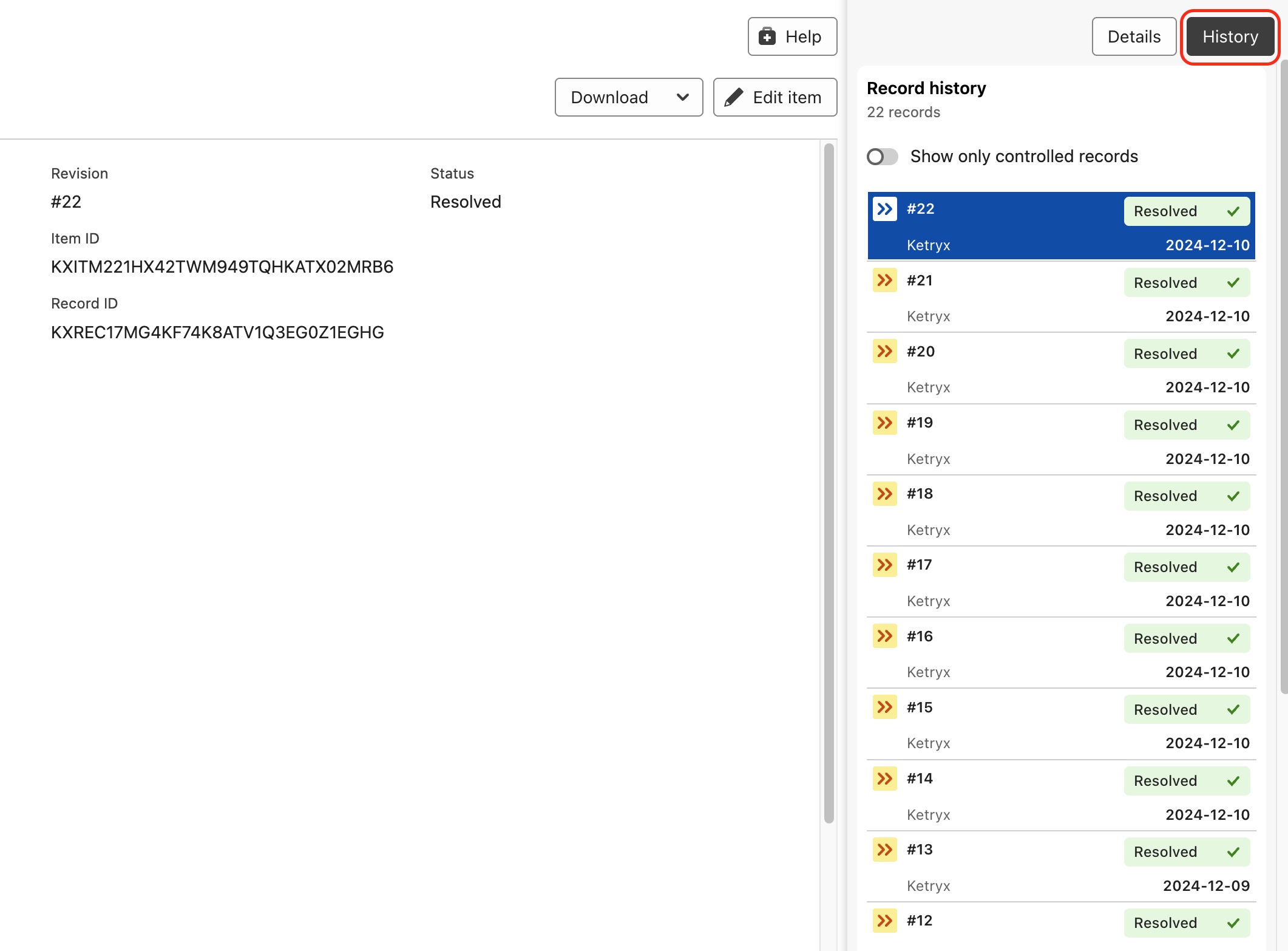
Task: Click the Ketryx author under record #21
Action: (929, 316)
